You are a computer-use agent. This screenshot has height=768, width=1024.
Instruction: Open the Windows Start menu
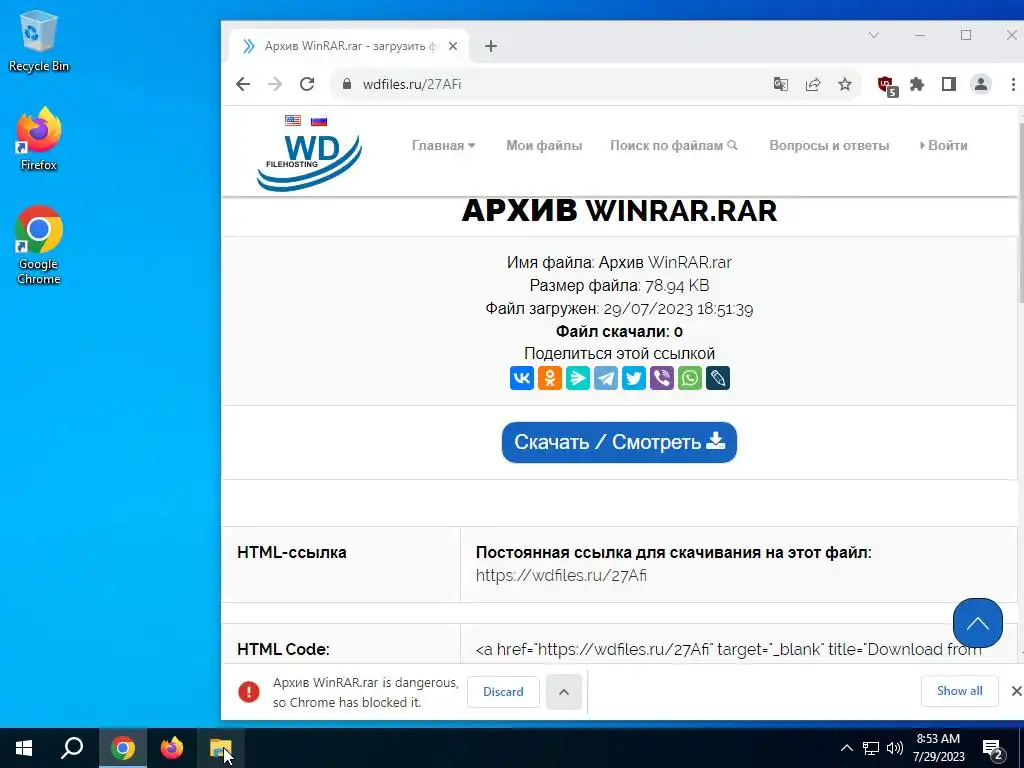tap(24, 748)
